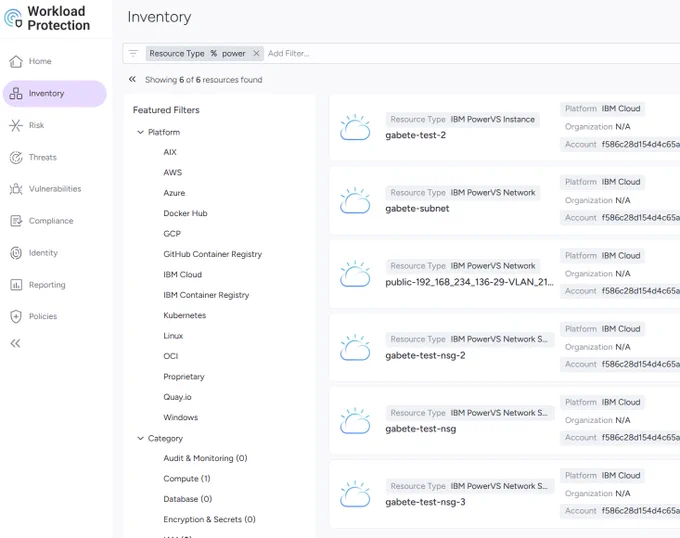Filter by Proprietary platform

click(183, 377)
